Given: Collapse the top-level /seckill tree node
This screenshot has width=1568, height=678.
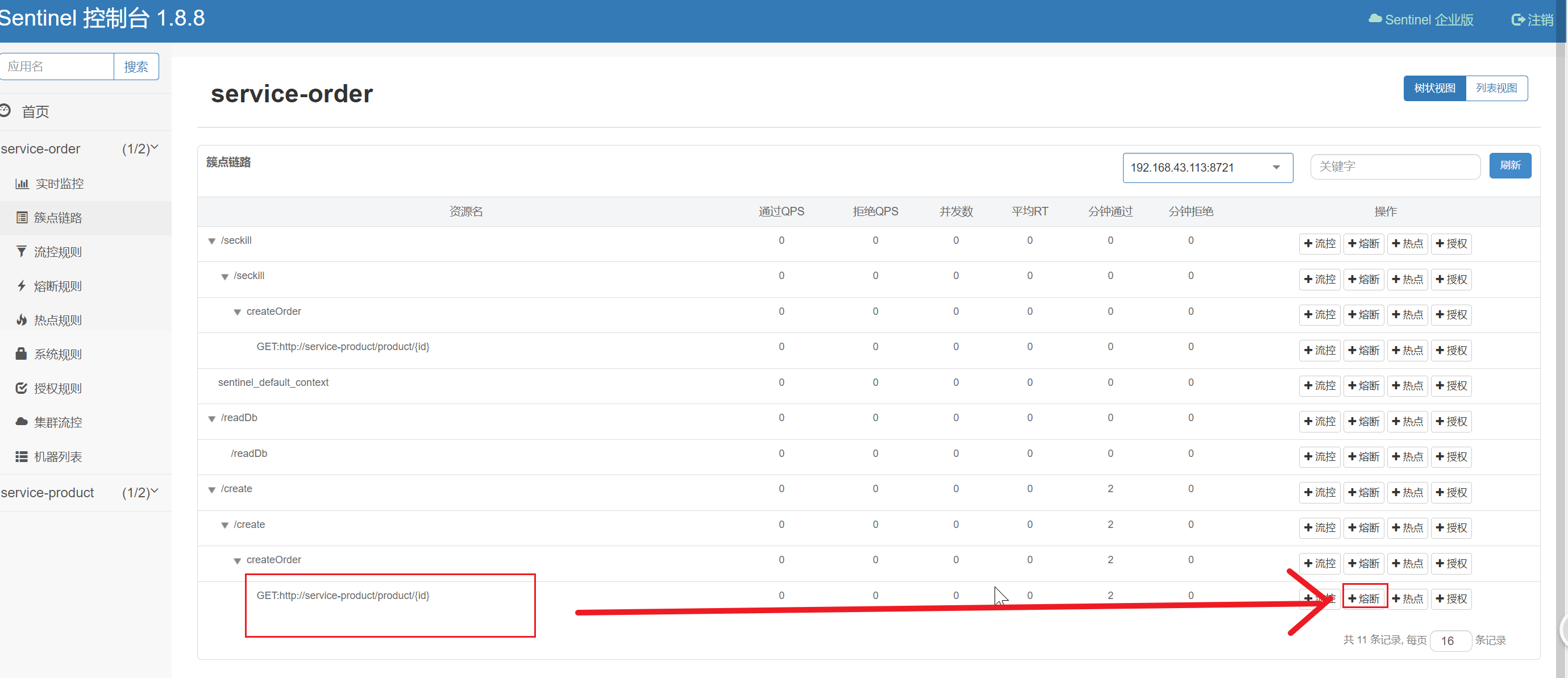Looking at the screenshot, I should click(212, 241).
